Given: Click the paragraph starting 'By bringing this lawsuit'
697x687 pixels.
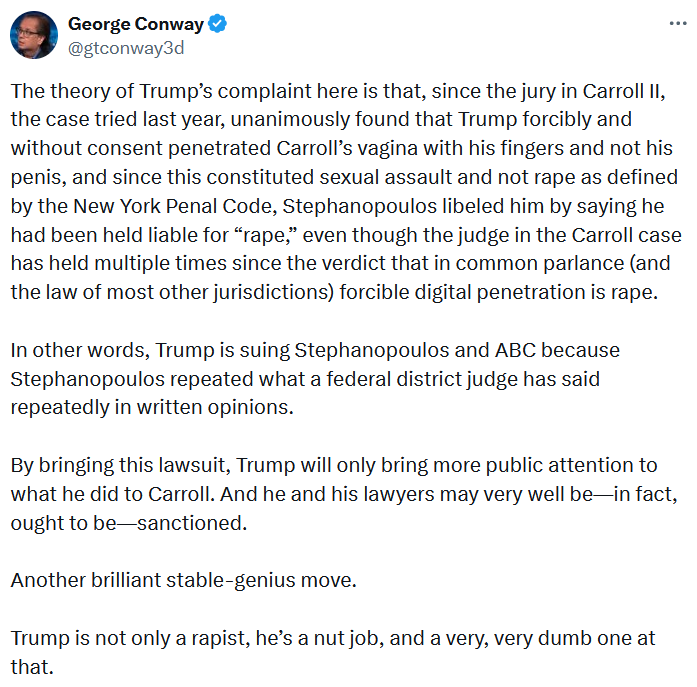Looking at the screenshot, I should (344, 494).
